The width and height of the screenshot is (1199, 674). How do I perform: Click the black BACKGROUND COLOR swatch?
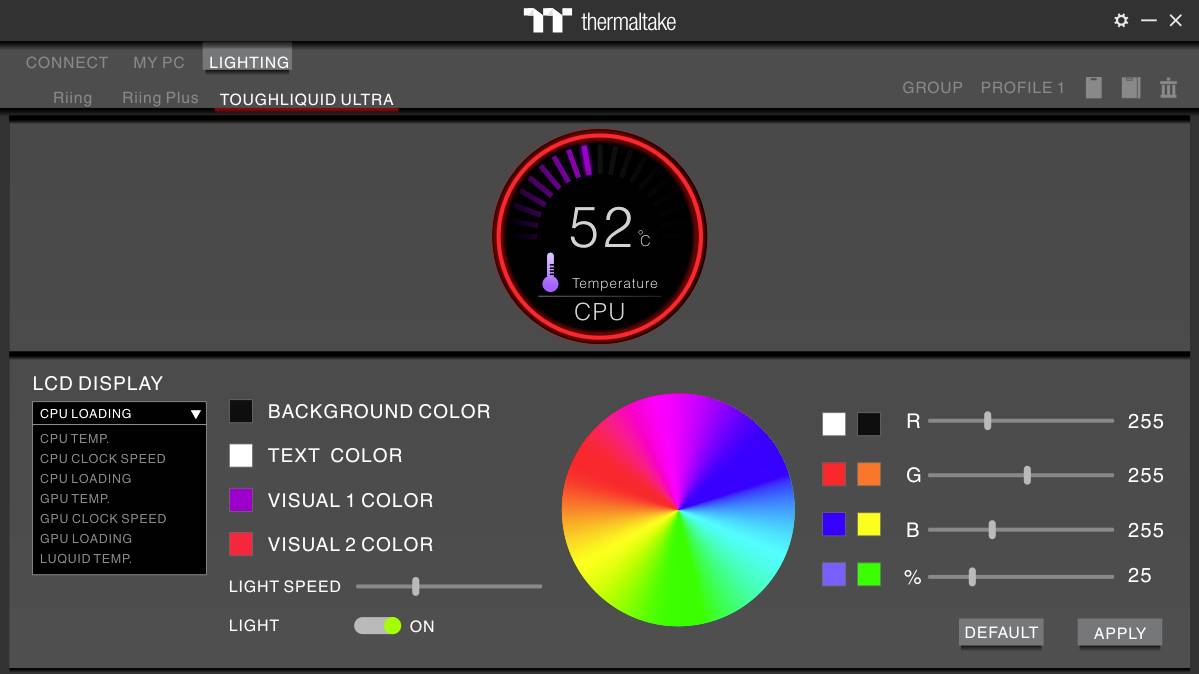[240, 411]
